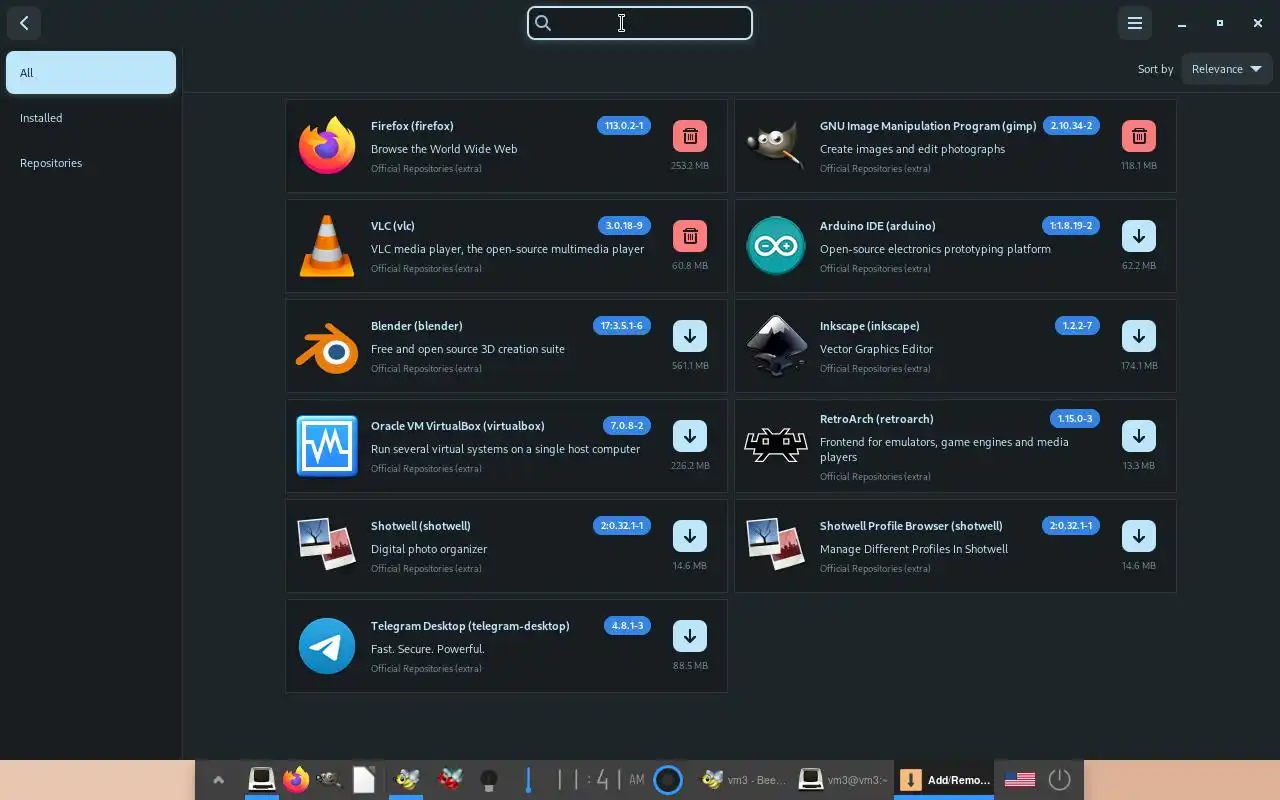This screenshot has width=1280, height=800.
Task: Click the Shotwell digital photo organizer icon
Action: click(327, 545)
